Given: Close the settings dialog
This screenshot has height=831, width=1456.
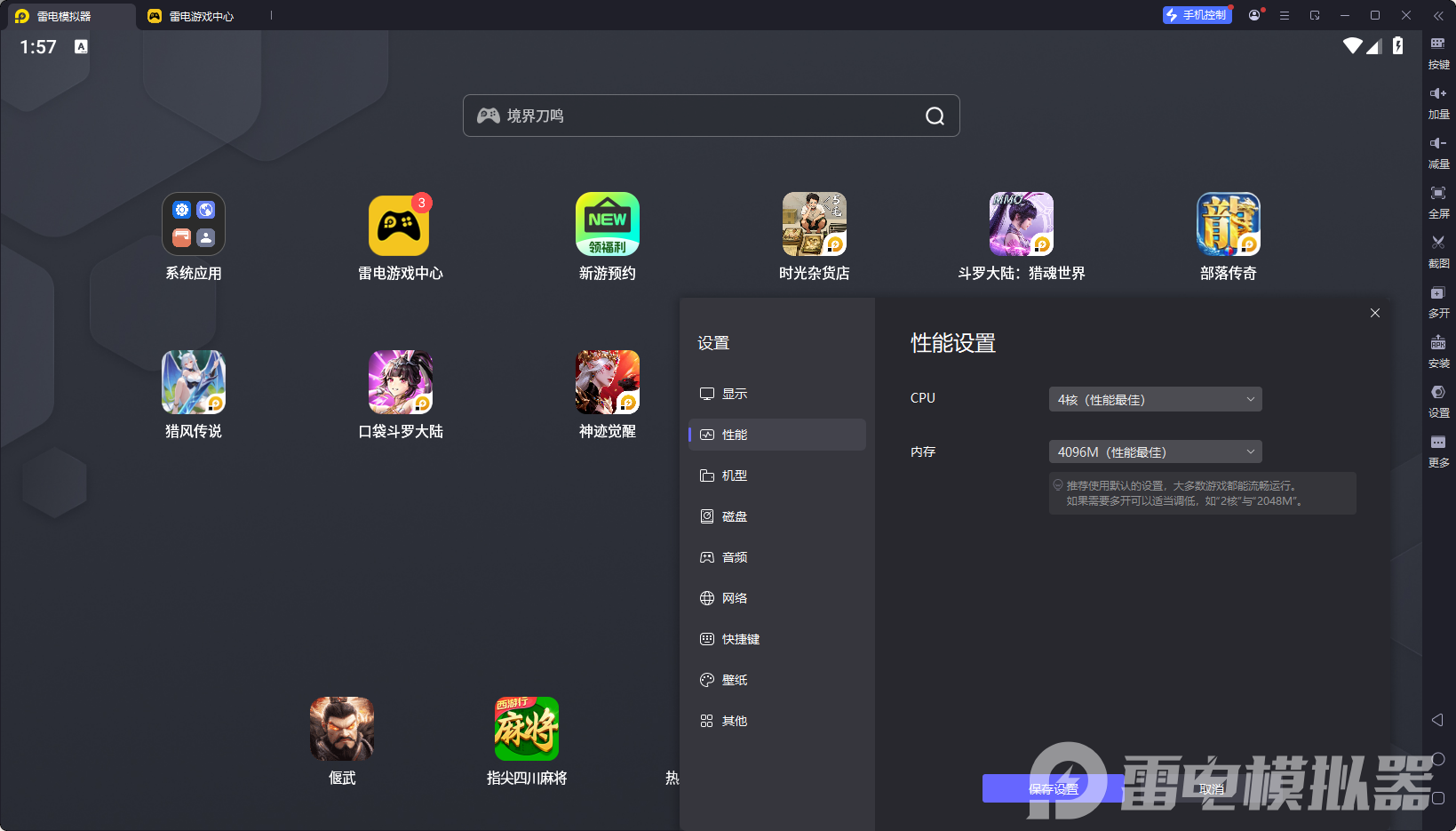Looking at the screenshot, I should pos(1375,313).
